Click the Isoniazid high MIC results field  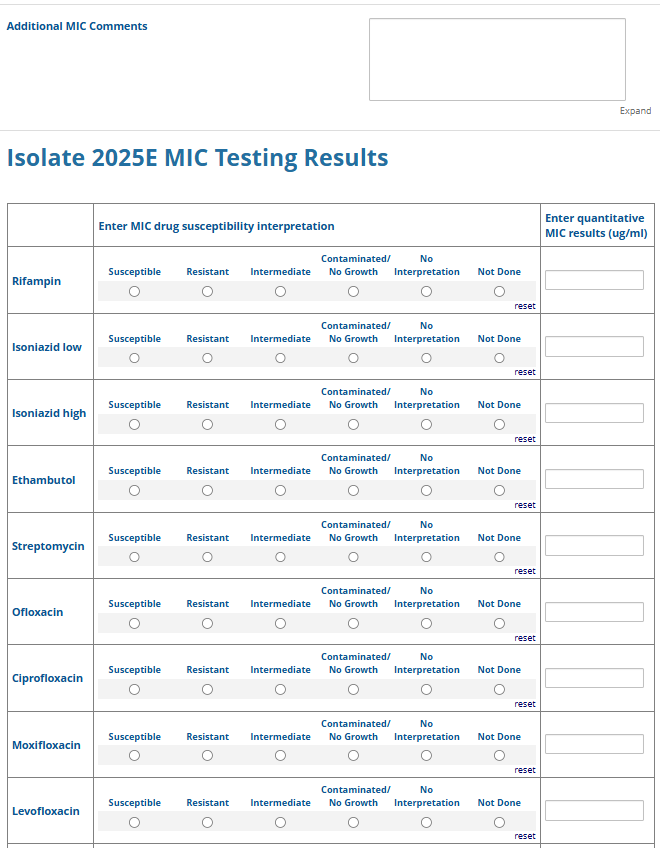594,413
